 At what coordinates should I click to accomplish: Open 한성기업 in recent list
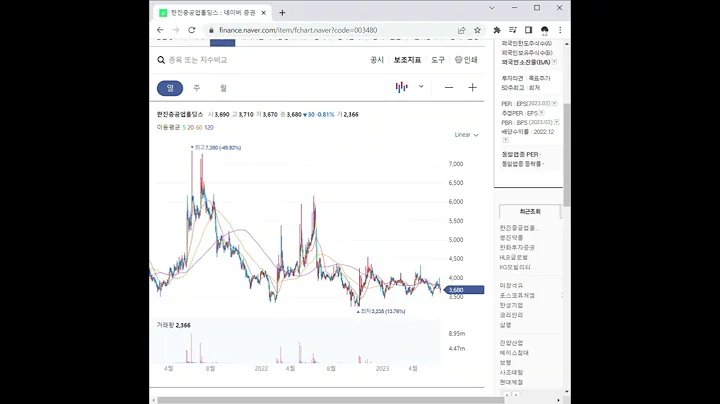[x=512, y=305]
